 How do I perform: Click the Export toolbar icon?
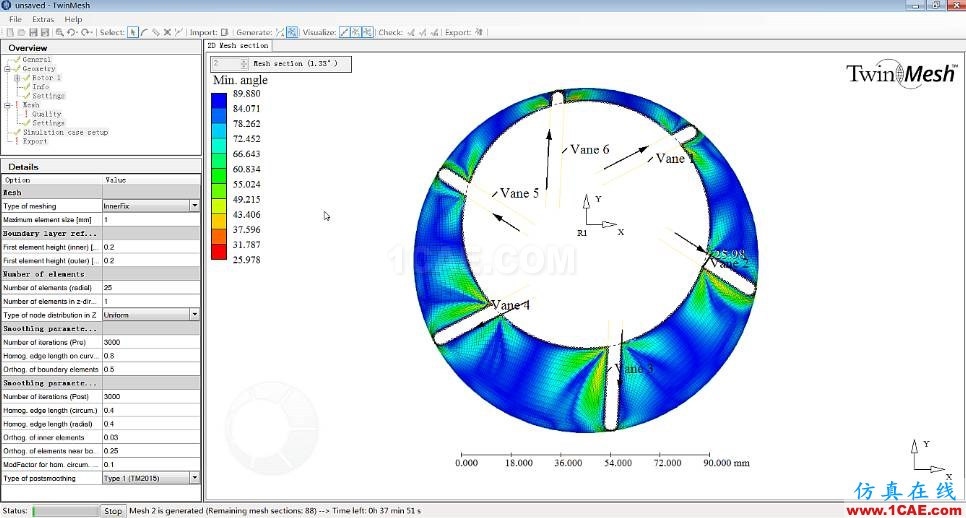(479, 32)
